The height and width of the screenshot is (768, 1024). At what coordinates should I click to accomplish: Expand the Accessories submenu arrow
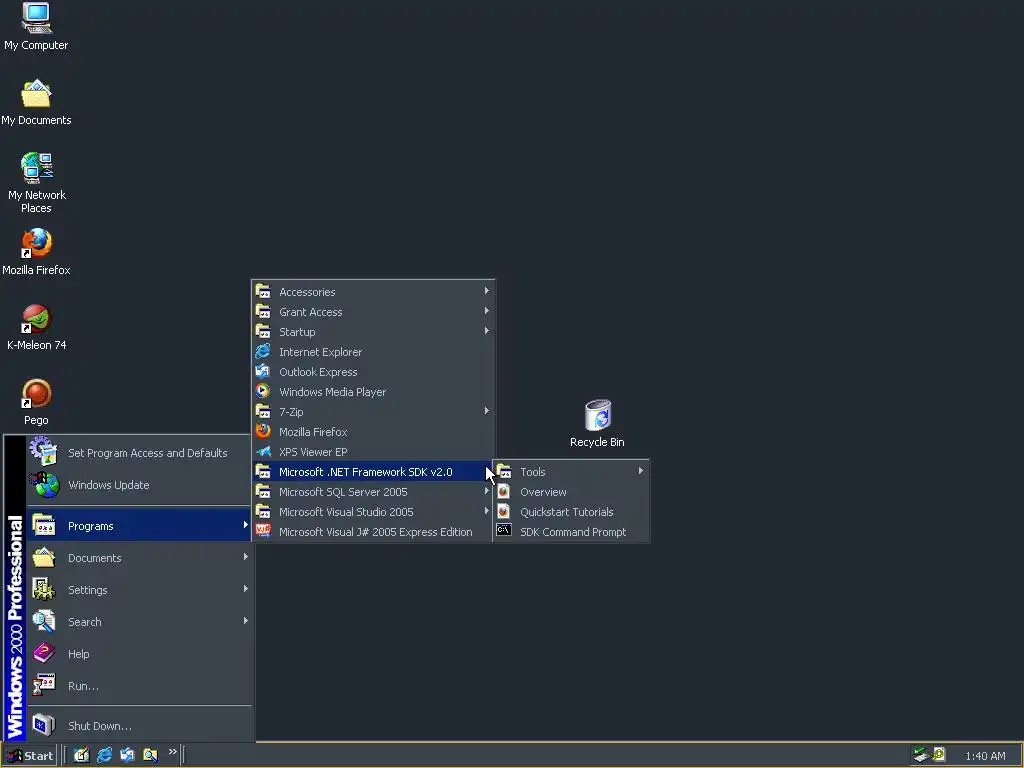[x=487, y=291]
